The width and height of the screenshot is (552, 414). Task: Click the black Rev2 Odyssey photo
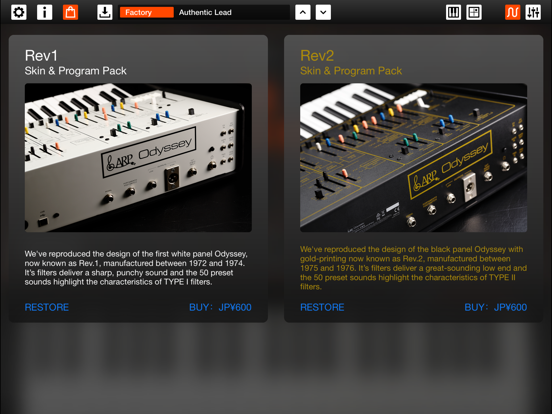click(414, 158)
